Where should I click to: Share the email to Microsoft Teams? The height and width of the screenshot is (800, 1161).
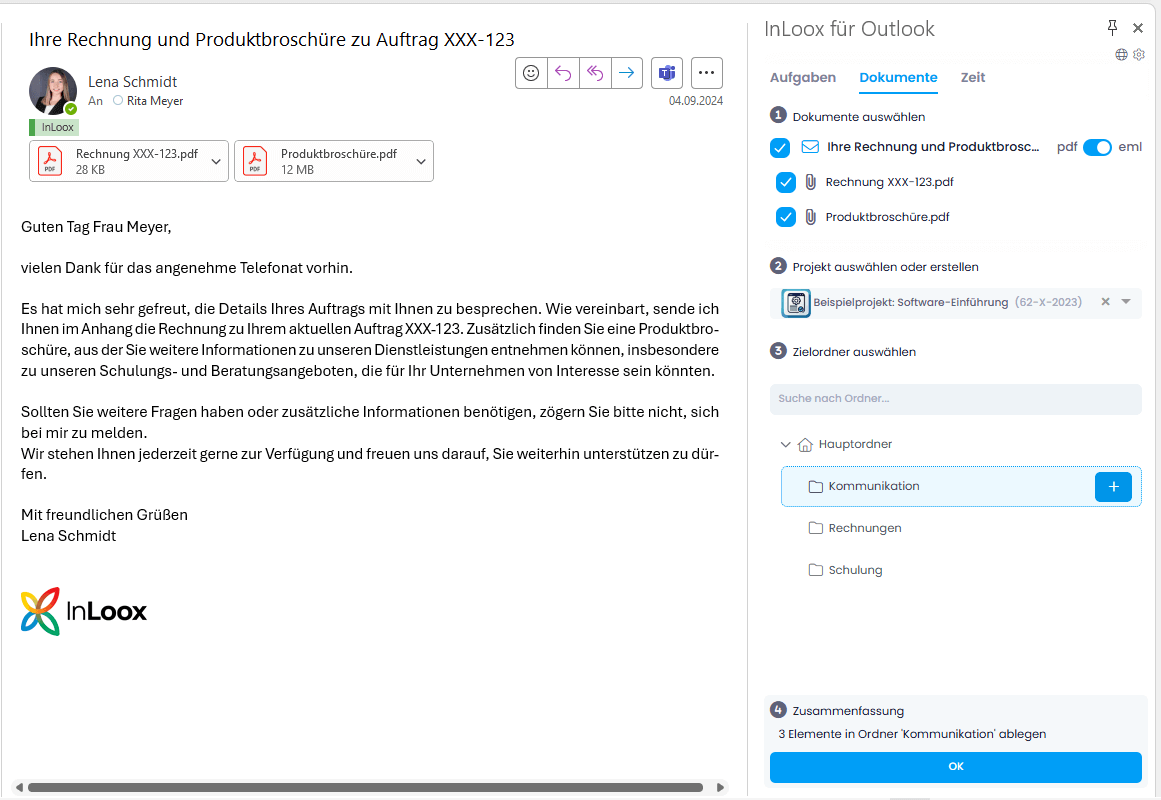(x=666, y=72)
